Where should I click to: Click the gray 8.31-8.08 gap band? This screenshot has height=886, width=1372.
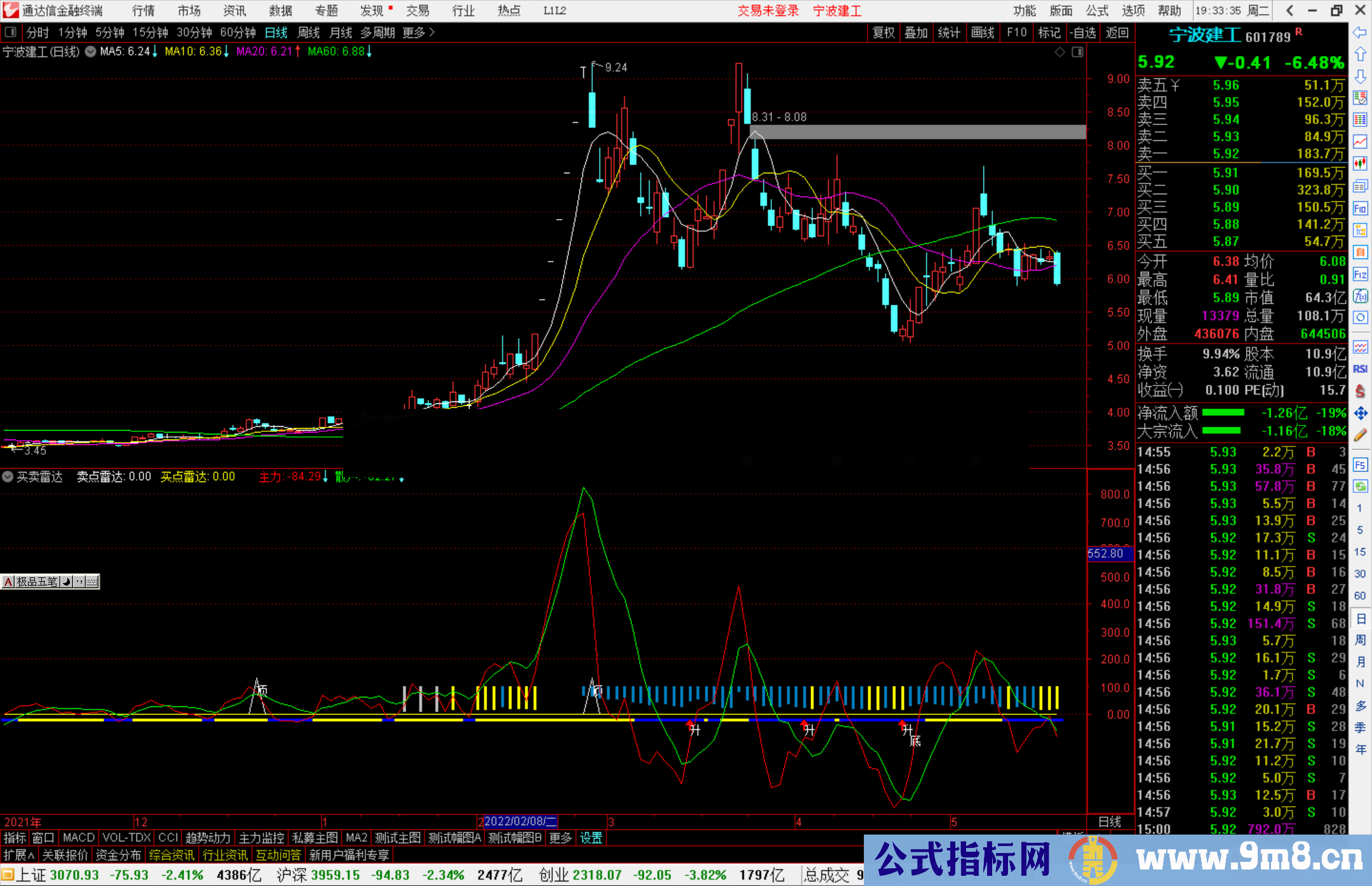918,132
